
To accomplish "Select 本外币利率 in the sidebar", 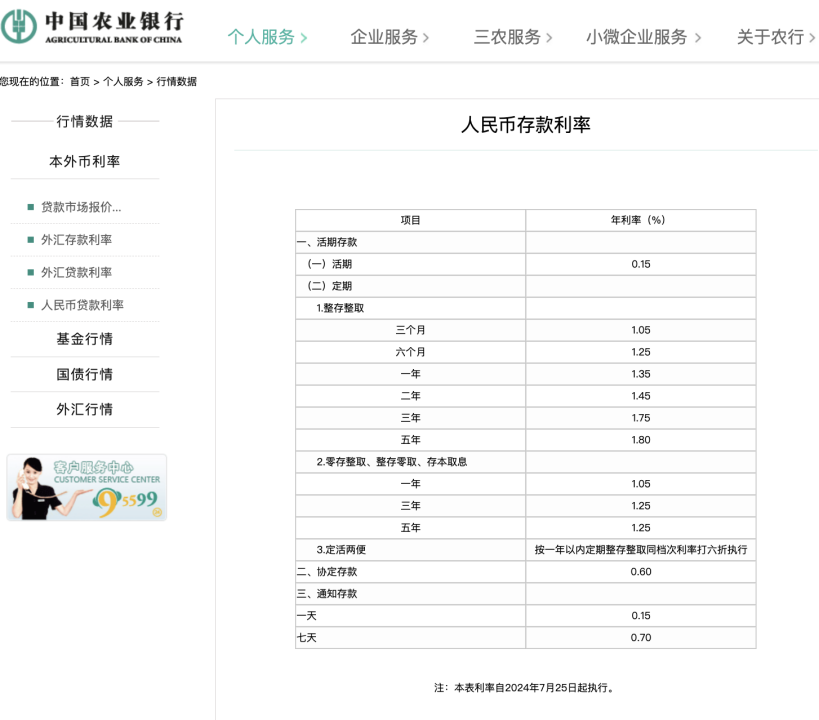I will [x=85, y=161].
